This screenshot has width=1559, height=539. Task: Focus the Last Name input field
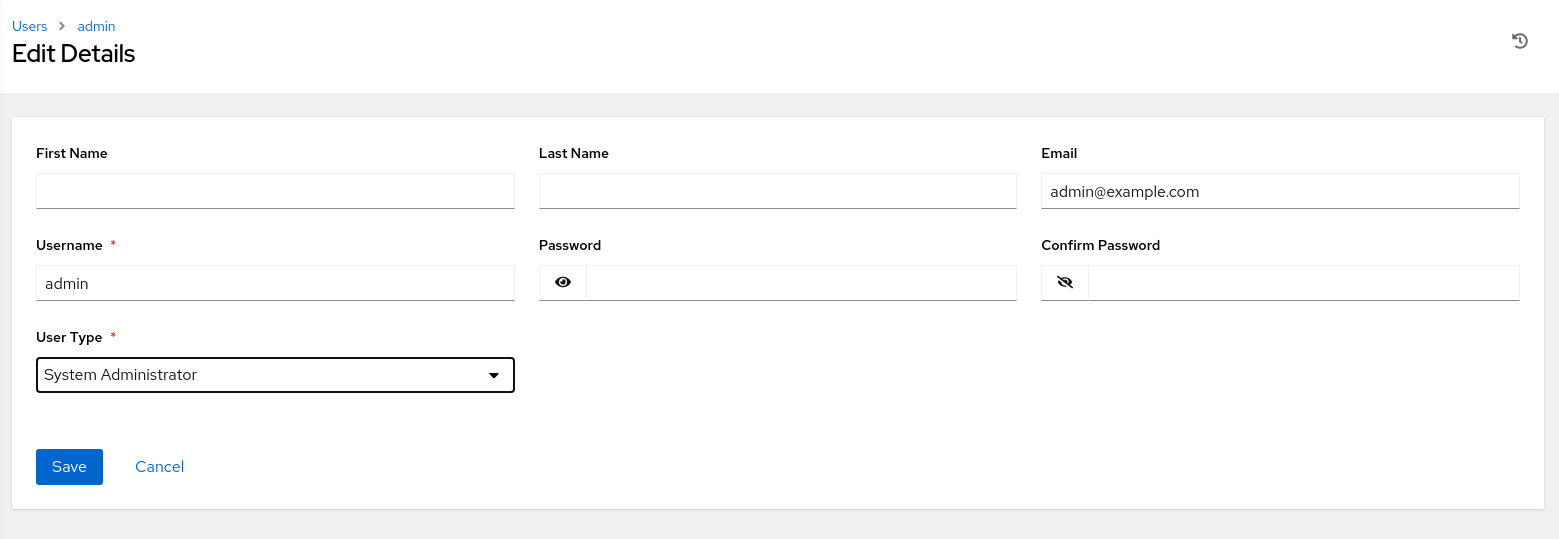pyautogui.click(x=778, y=191)
